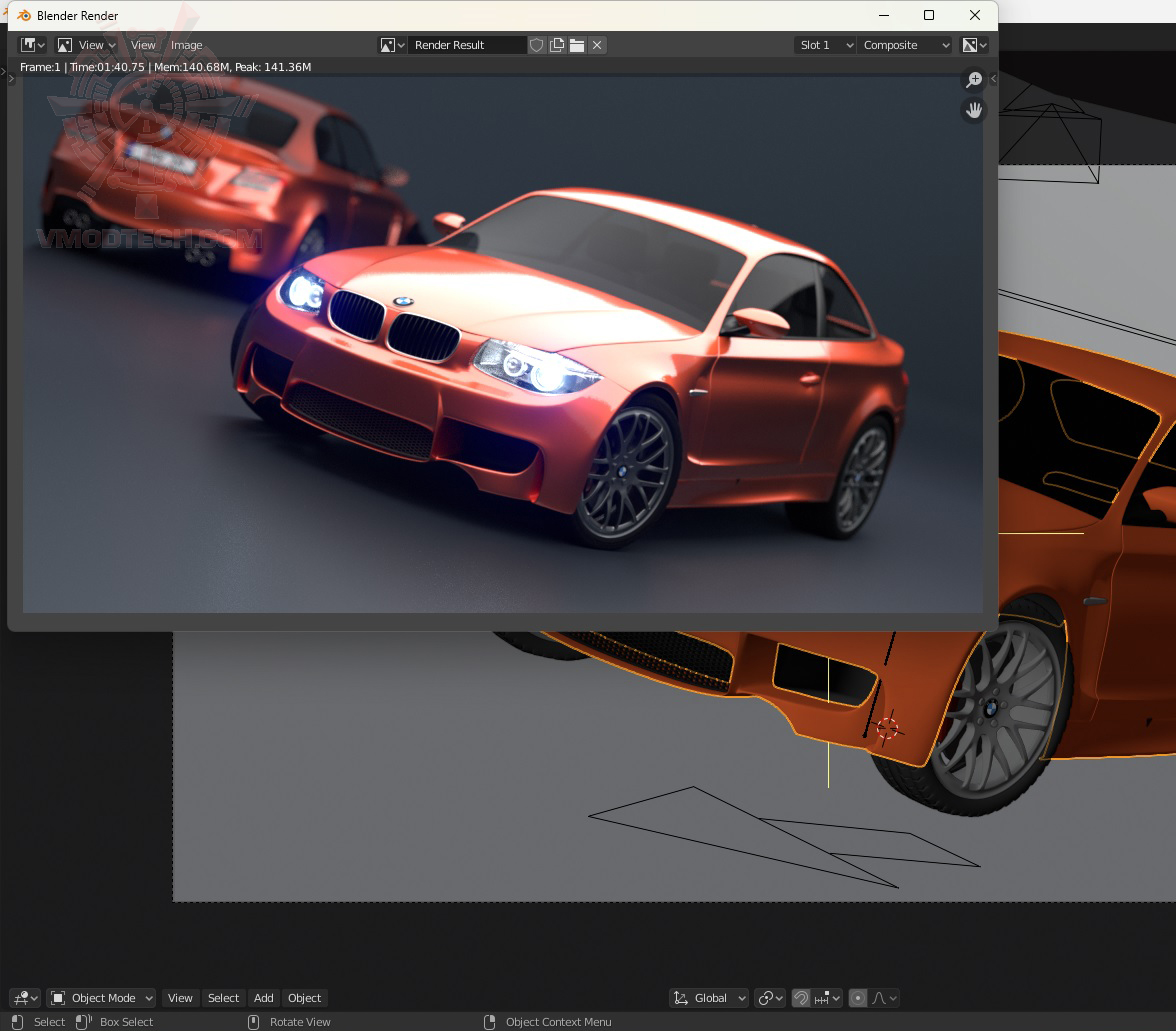The image size is (1176, 1031).
Task: Open the transform pivot point dropdown
Action: [x=770, y=998]
